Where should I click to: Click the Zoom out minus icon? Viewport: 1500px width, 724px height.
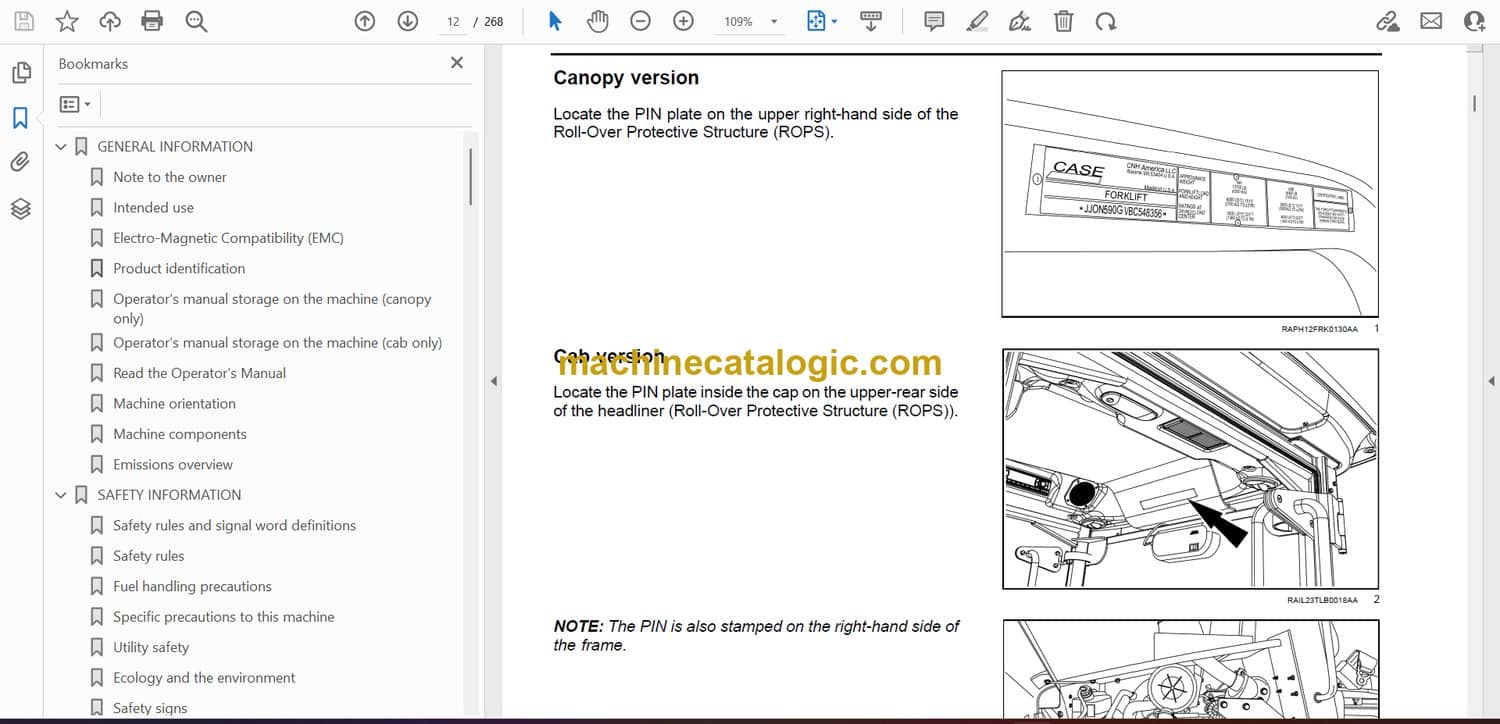[640, 21]
